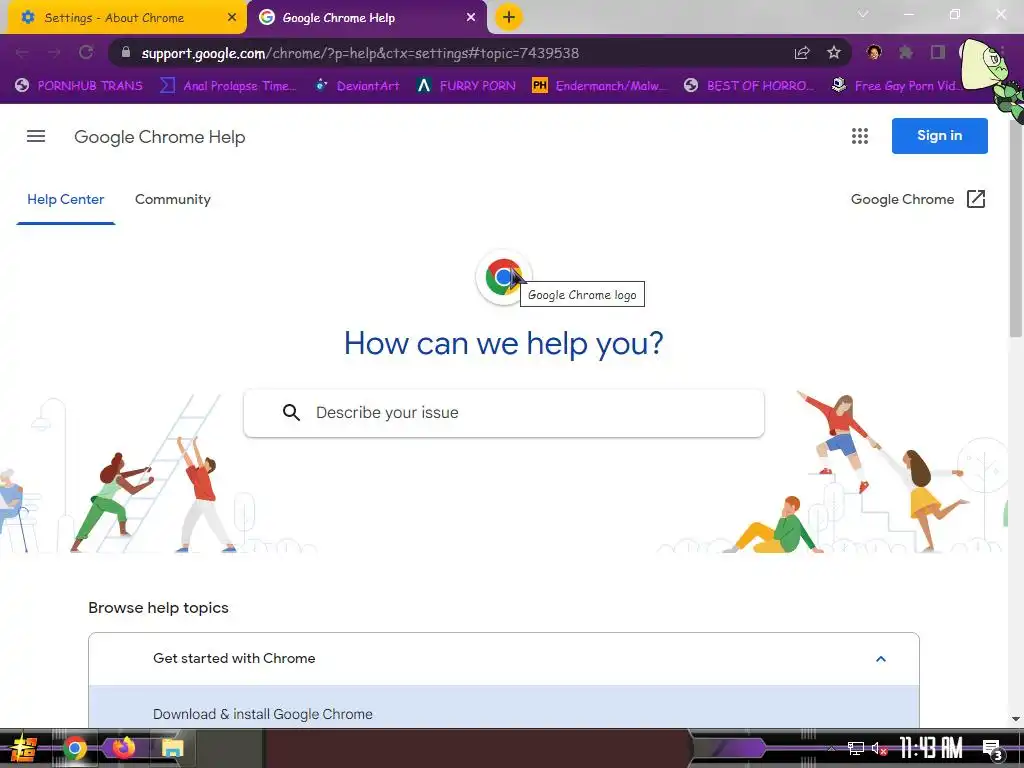The image size is (1024, 768).
Task: Open Chrome from the taskbar
Action: 75,748
